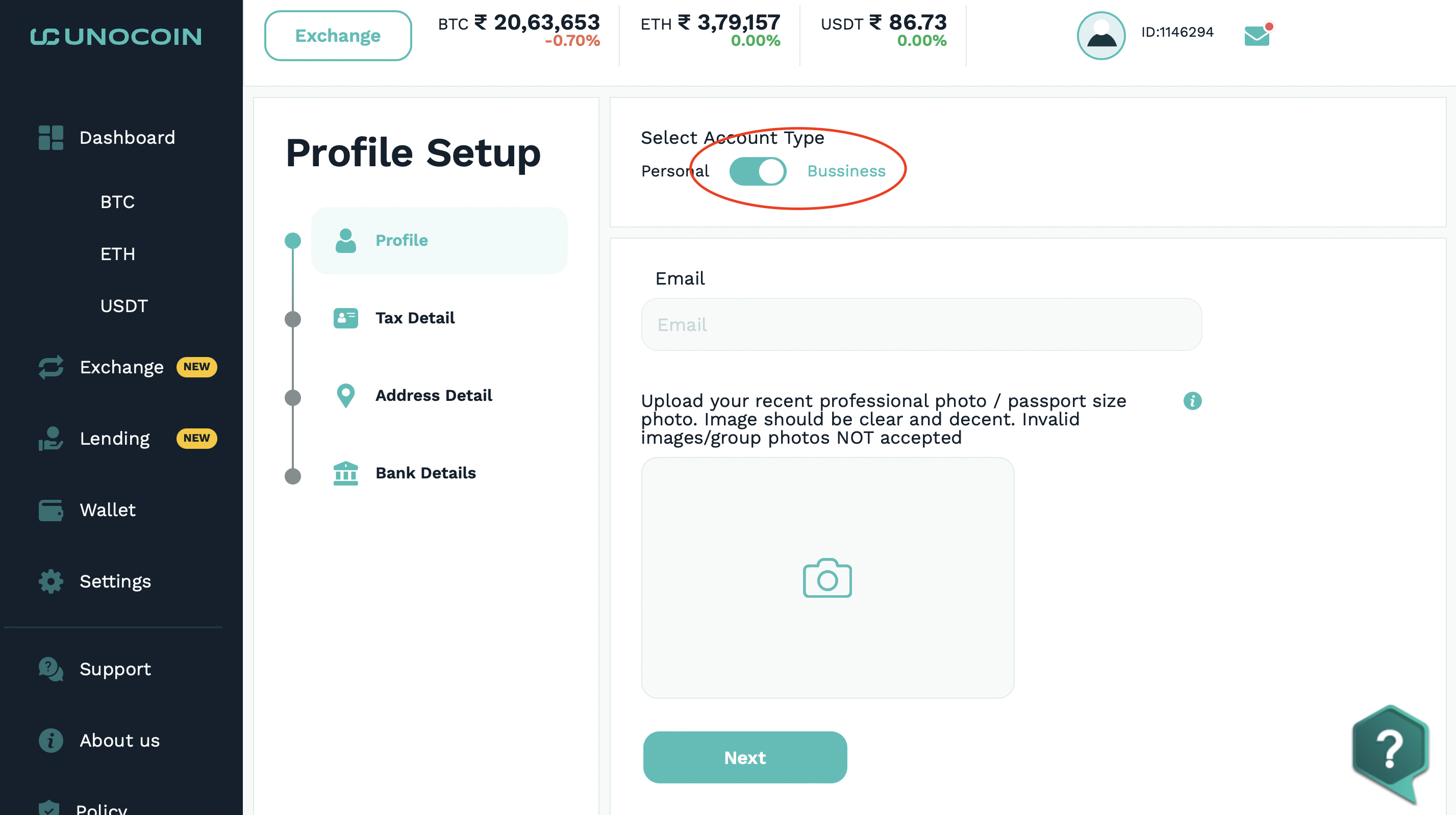Select the Bussiness account type label

pyautogui.click(x=846, y=171)
